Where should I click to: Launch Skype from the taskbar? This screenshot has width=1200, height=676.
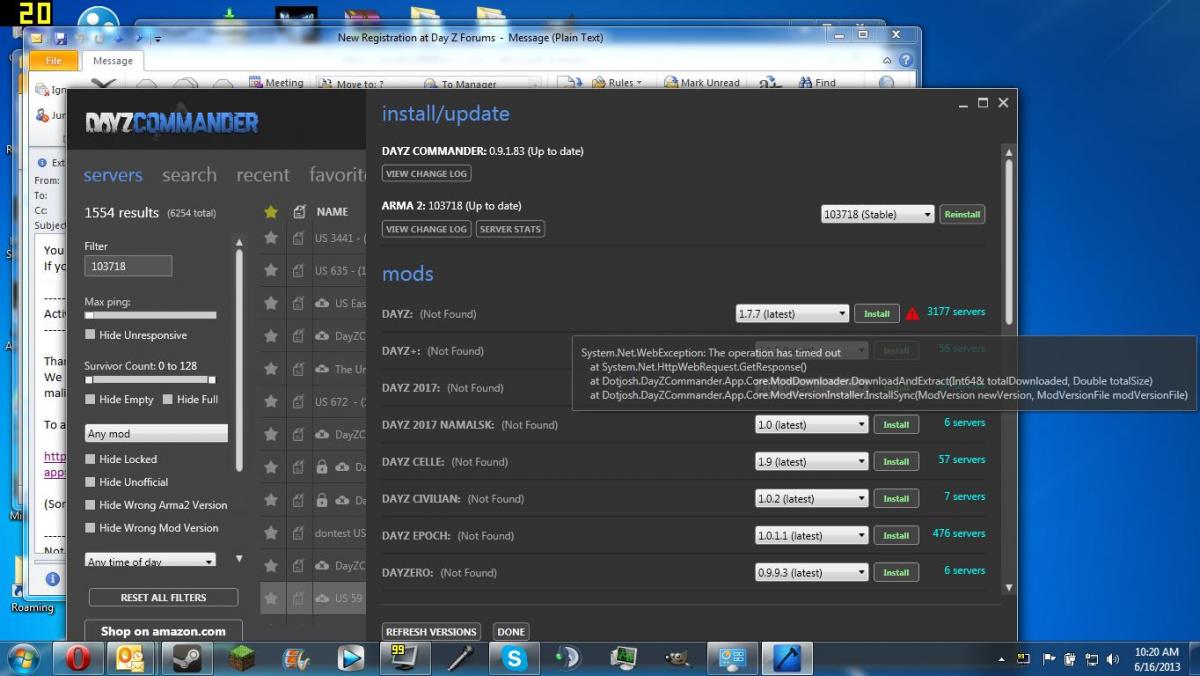click(x=515, y=658)
